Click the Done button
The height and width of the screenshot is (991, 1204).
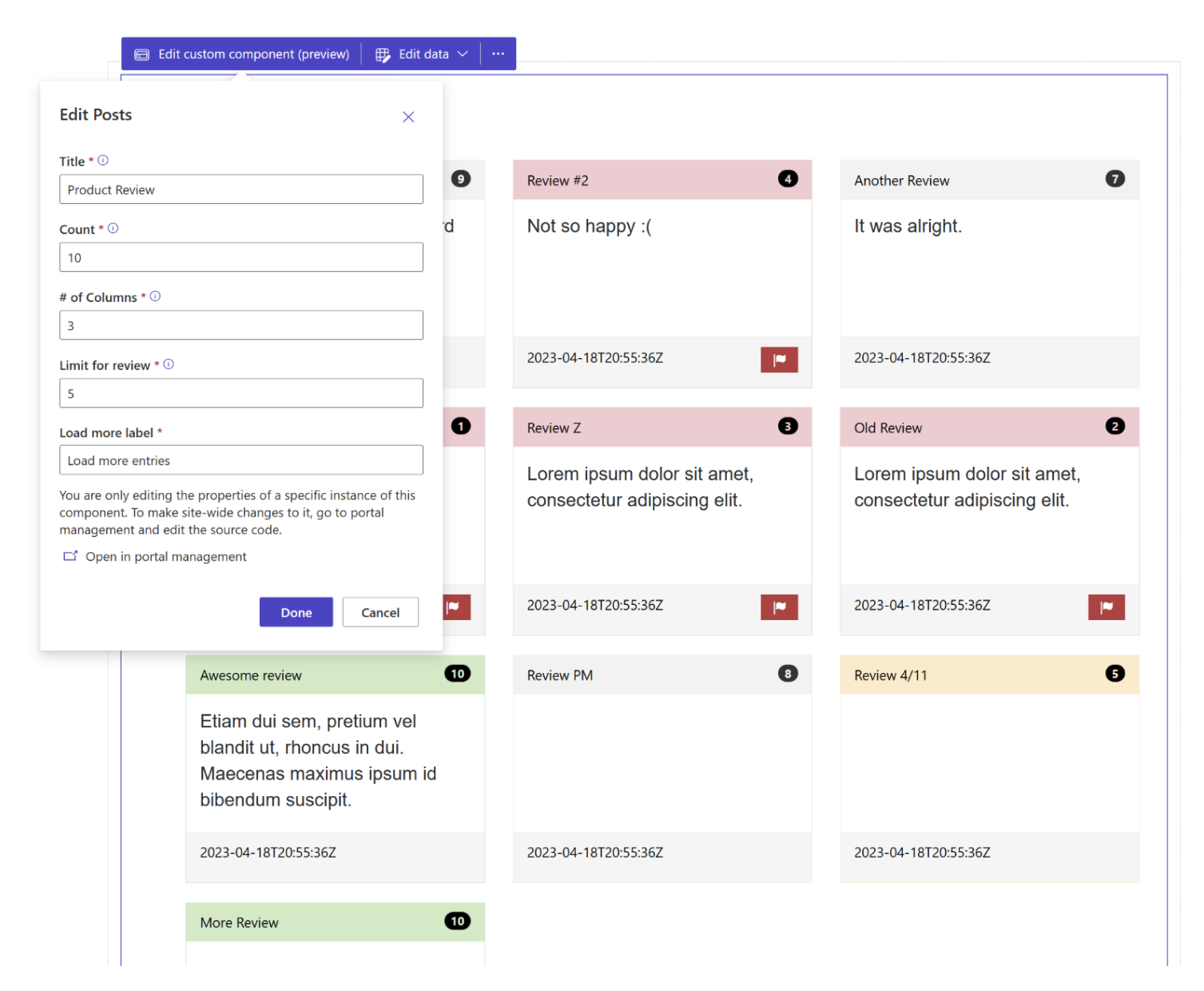pos(296,613)
